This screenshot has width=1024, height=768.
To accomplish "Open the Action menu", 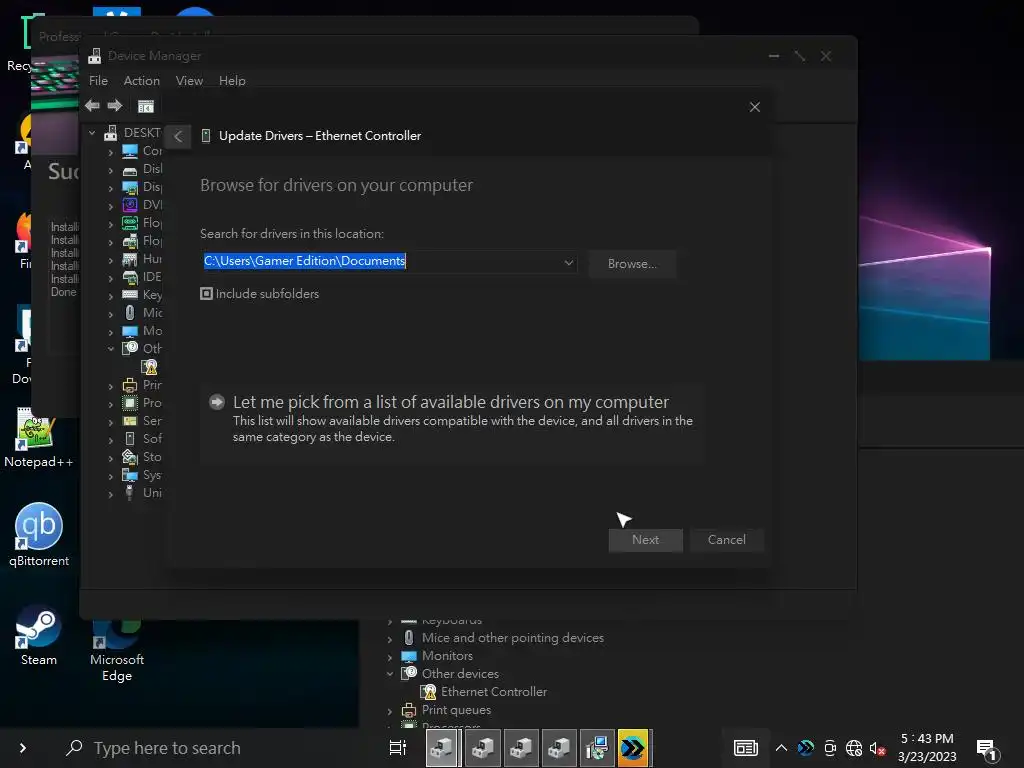I will pyautogui.click(x=142, y=81).
